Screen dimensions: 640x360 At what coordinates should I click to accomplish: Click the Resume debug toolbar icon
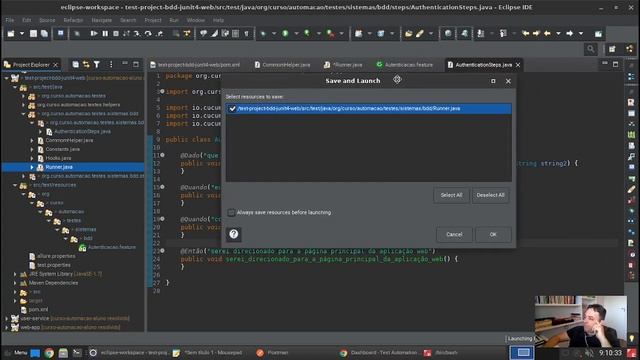point(94,33)
